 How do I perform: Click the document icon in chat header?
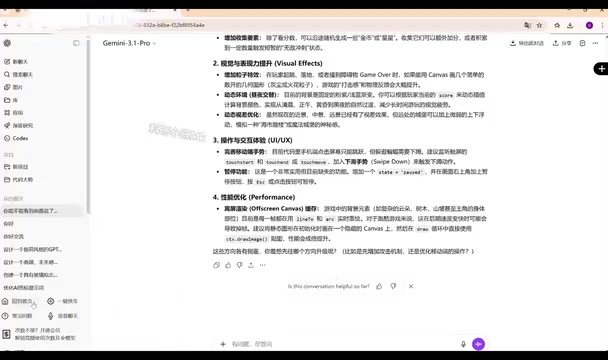(x=582, y=43)
